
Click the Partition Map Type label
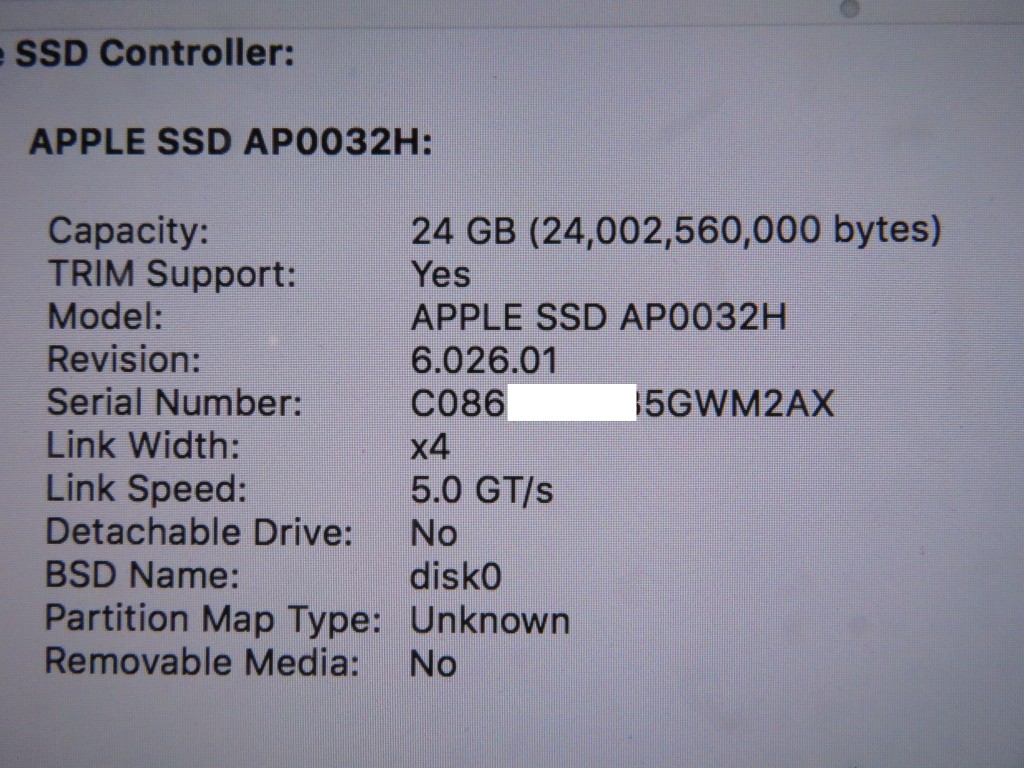point(213,619)
